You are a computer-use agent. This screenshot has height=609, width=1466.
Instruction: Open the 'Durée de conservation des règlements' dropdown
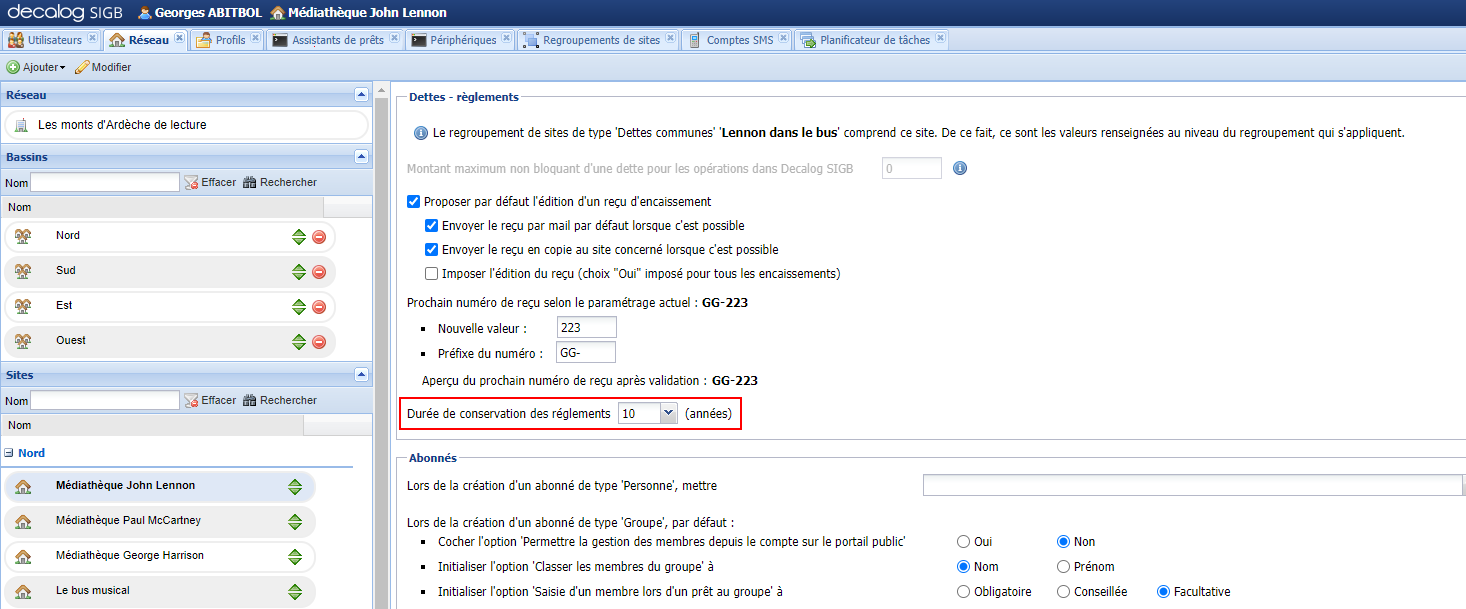click(668, 413)
